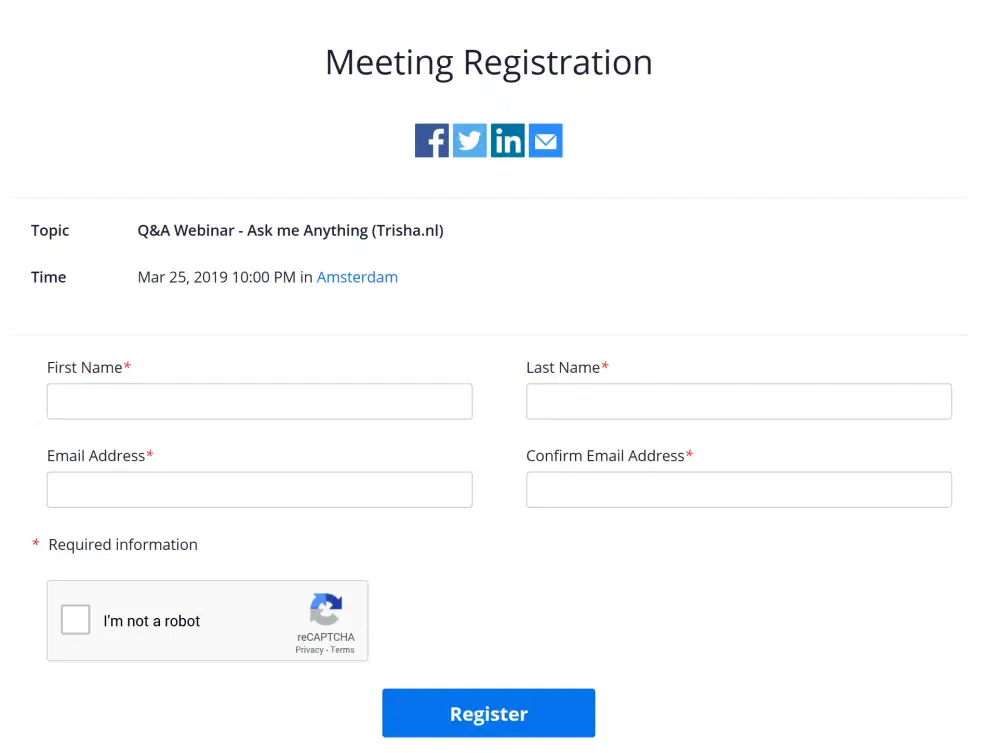This screenshot has height=753, width=1000.
Task: Check the "I'm not a robot" box
Action: (x=76, y=621)
